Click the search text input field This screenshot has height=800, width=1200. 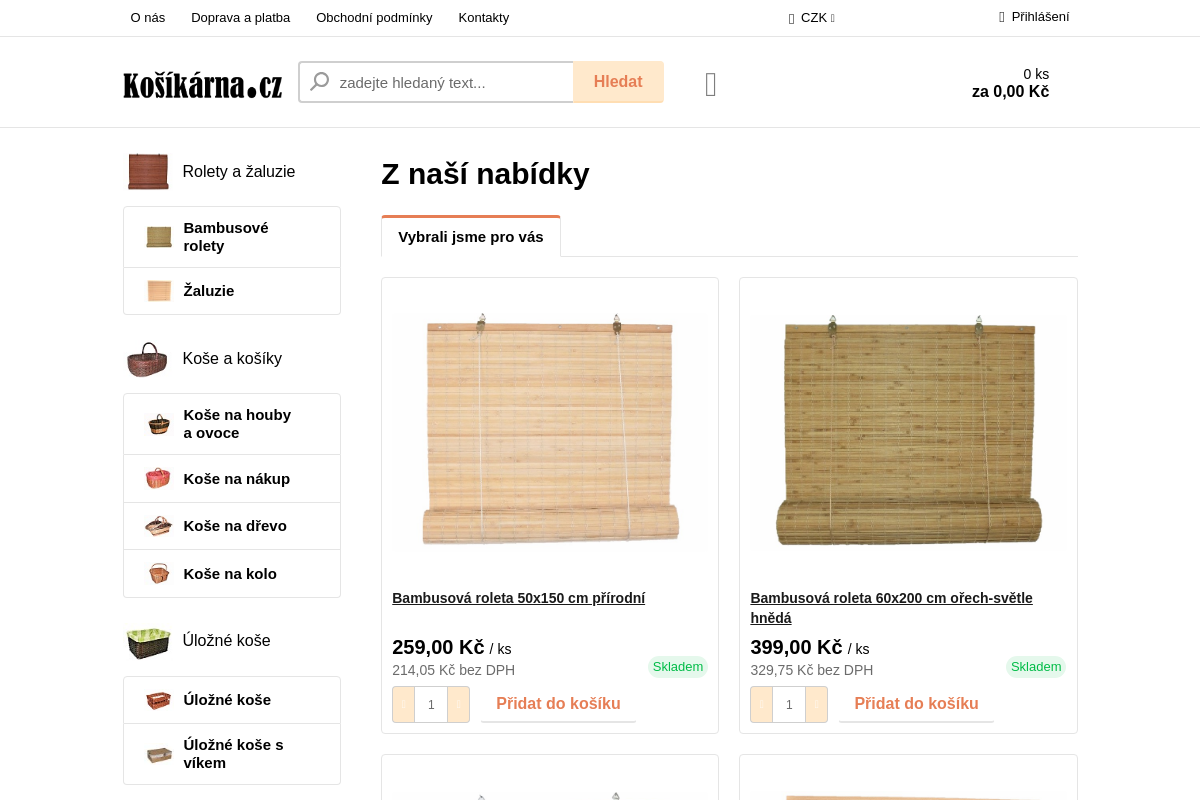(450, 82)
